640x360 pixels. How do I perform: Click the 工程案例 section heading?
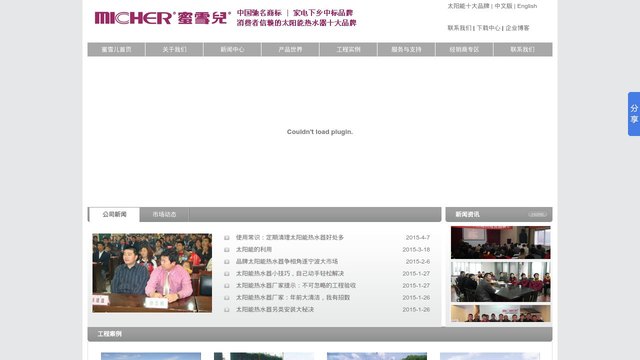tap(109, 334)
